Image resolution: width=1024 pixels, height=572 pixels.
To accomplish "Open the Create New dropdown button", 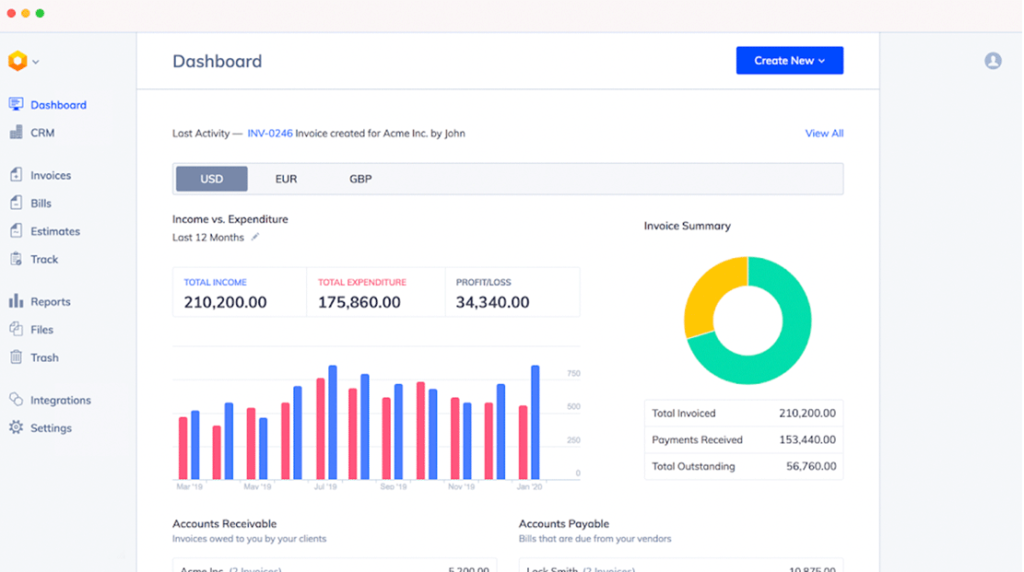I will (x=790, y=60).
